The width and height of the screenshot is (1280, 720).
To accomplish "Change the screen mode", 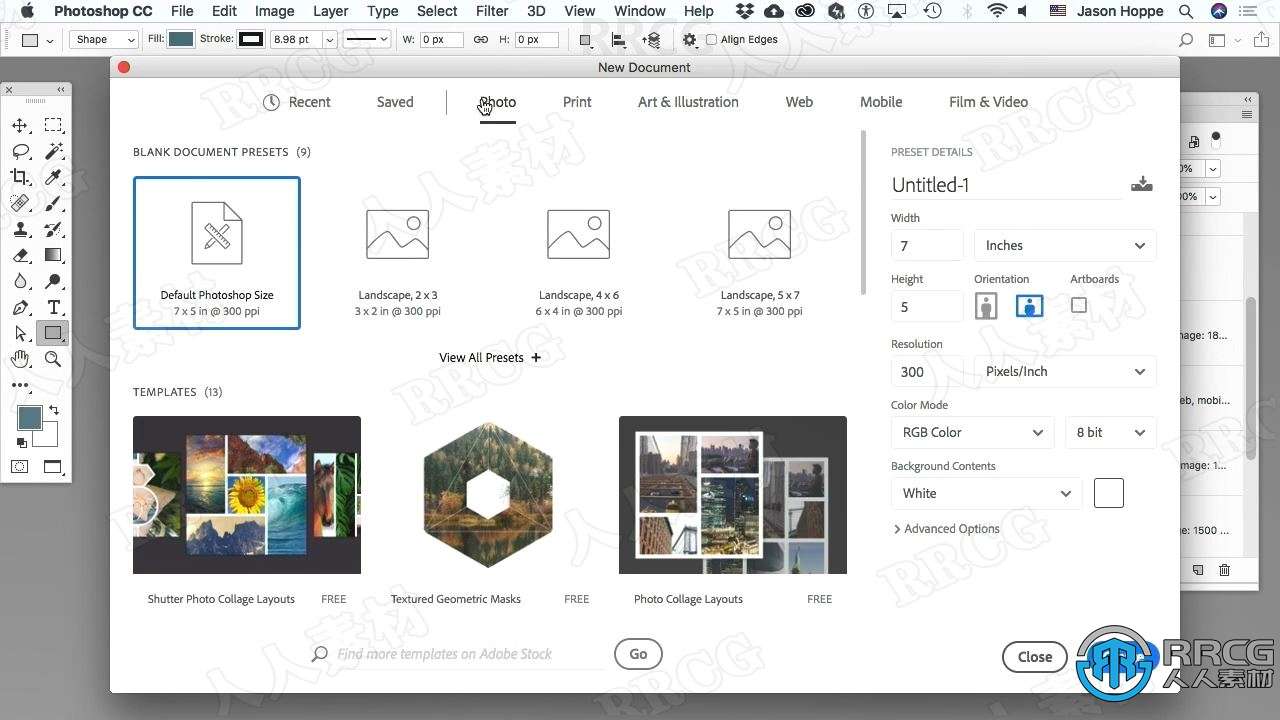I will (53, 467).
